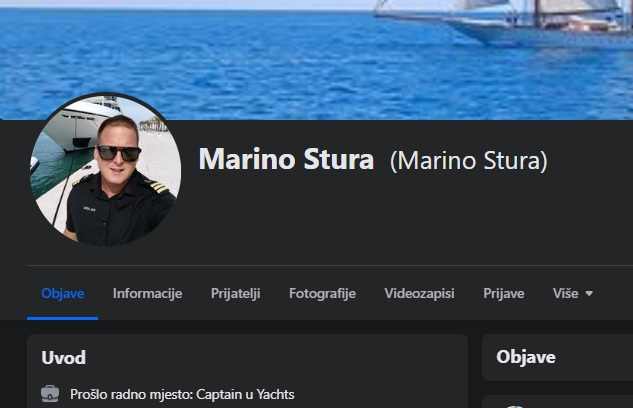Click the alternate name in parentheses
Screen dimensions: 633x408
pyautogui.click(x=468, y=161)
